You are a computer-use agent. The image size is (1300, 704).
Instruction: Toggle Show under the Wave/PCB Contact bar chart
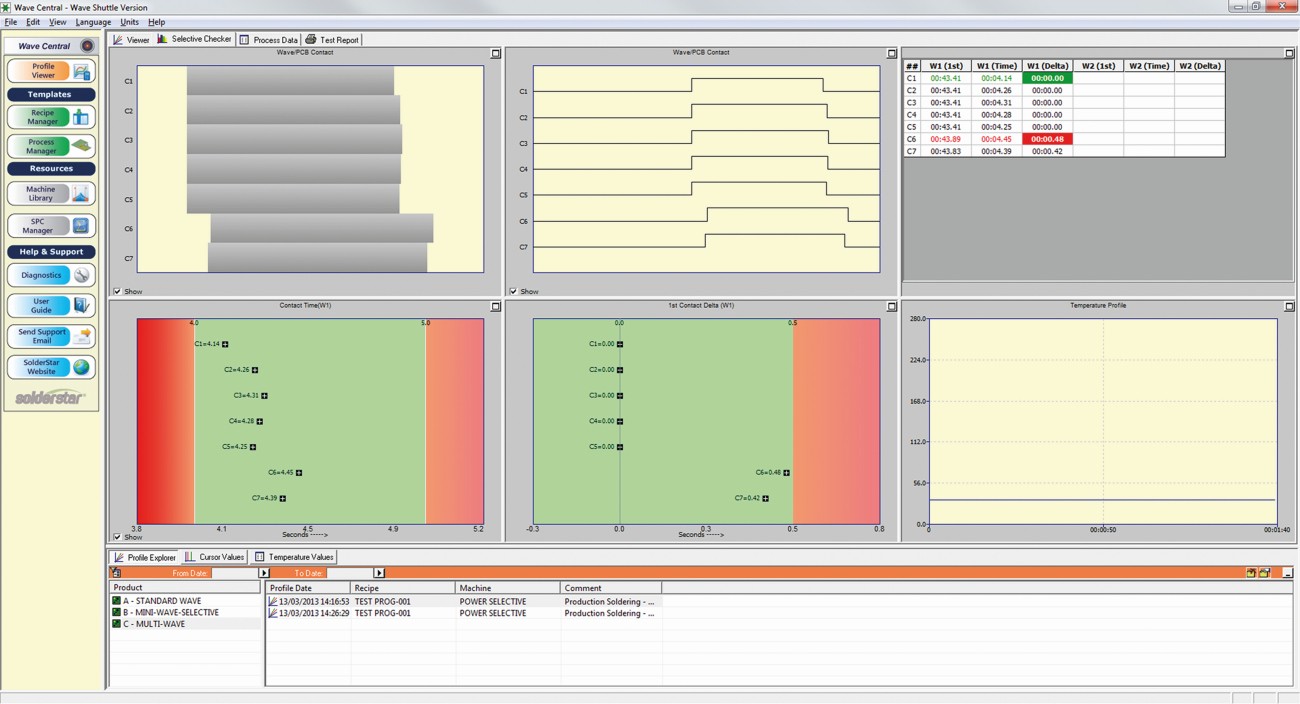[117, 291]
